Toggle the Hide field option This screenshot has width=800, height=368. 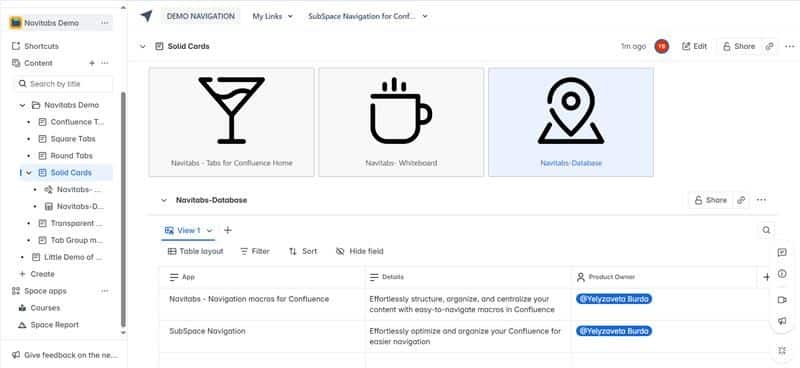tap(359, 251)
